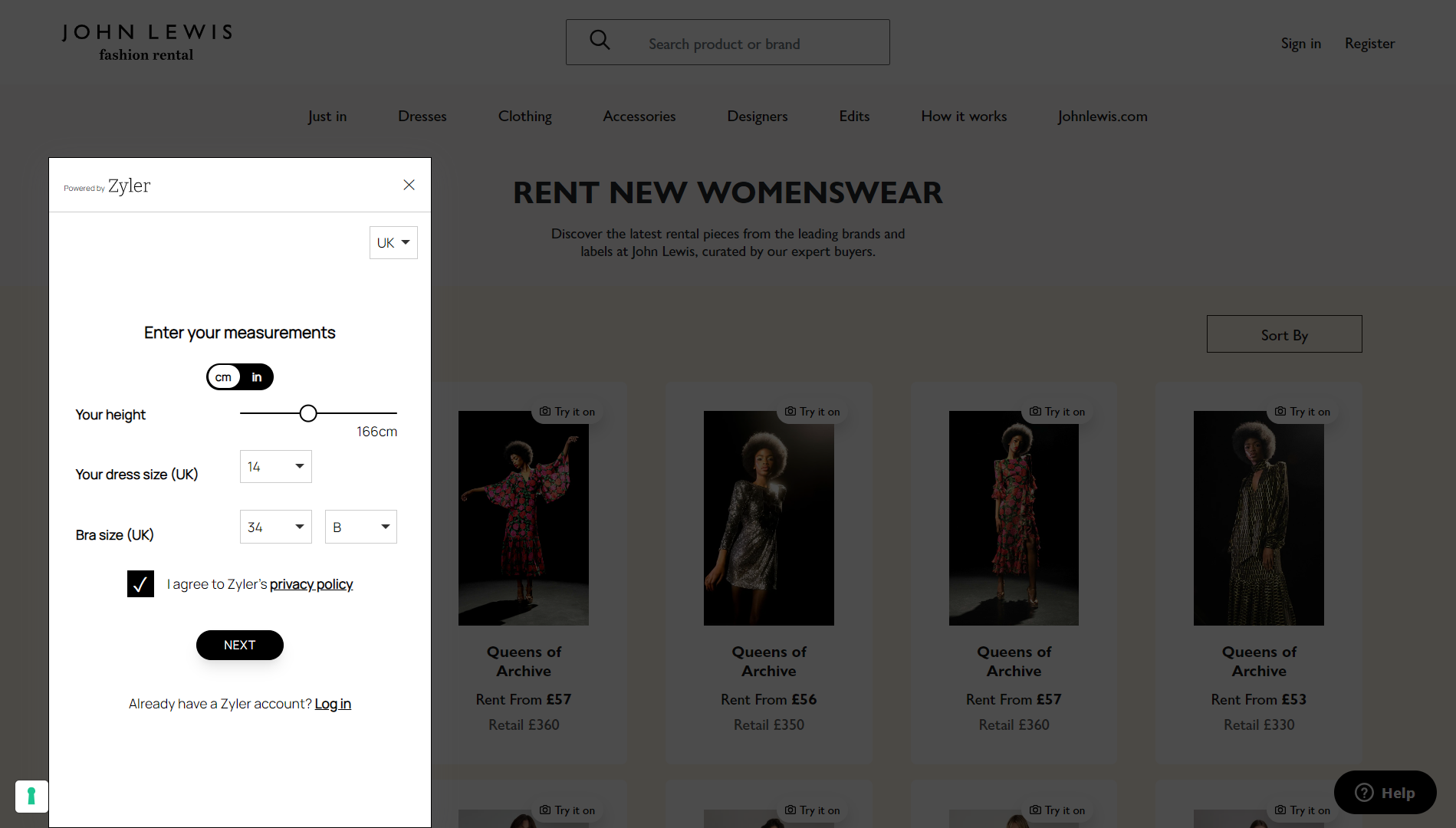Switch measurement units to cm
This screenshot has width=1456, height=828.
[223, 377]
